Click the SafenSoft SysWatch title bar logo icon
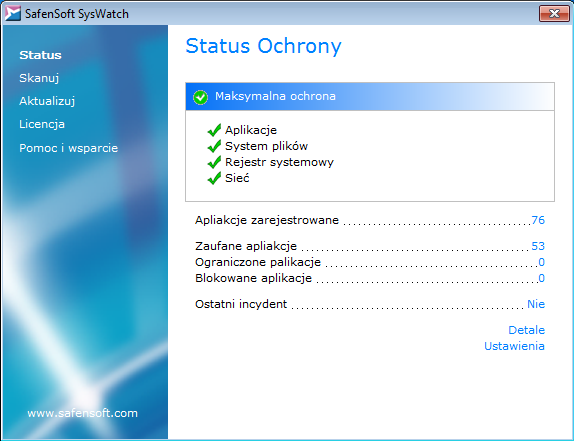The height and width of the screenshot is (441, 574). coord(12,14)
